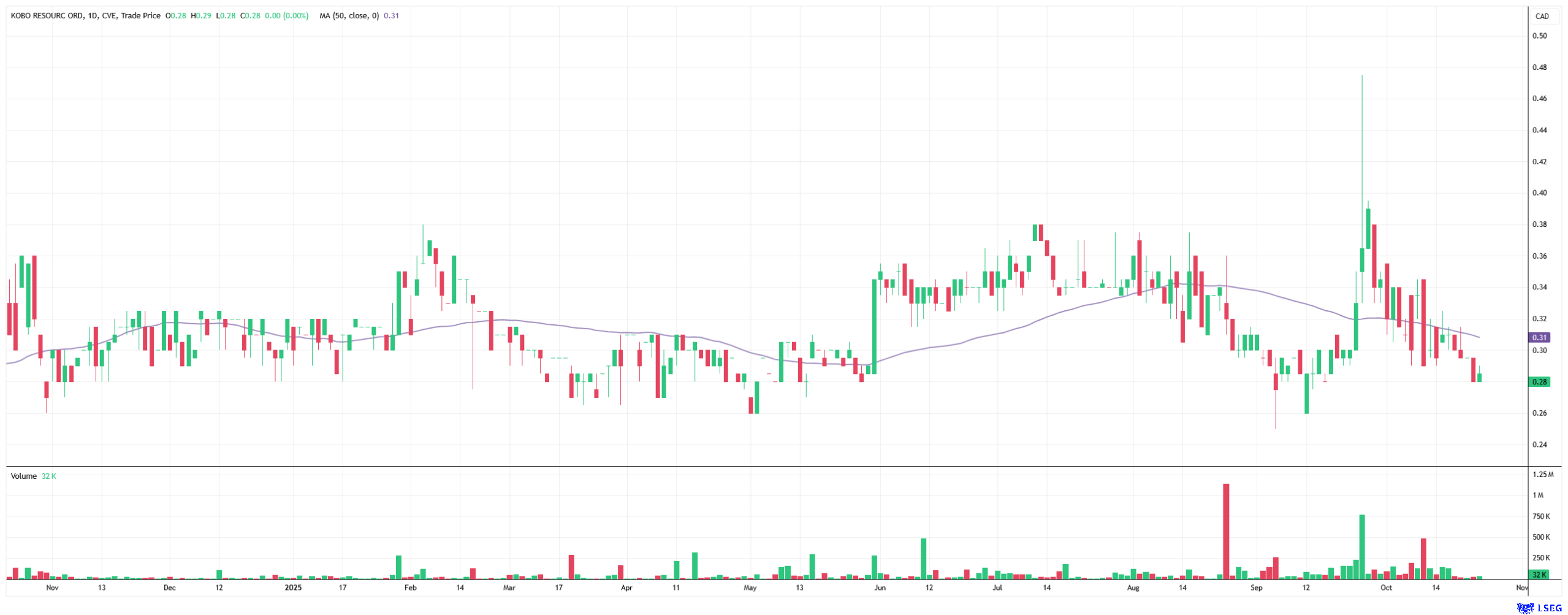
Task: Select the MA (50, close, 0) legend
Action: tap(349, 16)
